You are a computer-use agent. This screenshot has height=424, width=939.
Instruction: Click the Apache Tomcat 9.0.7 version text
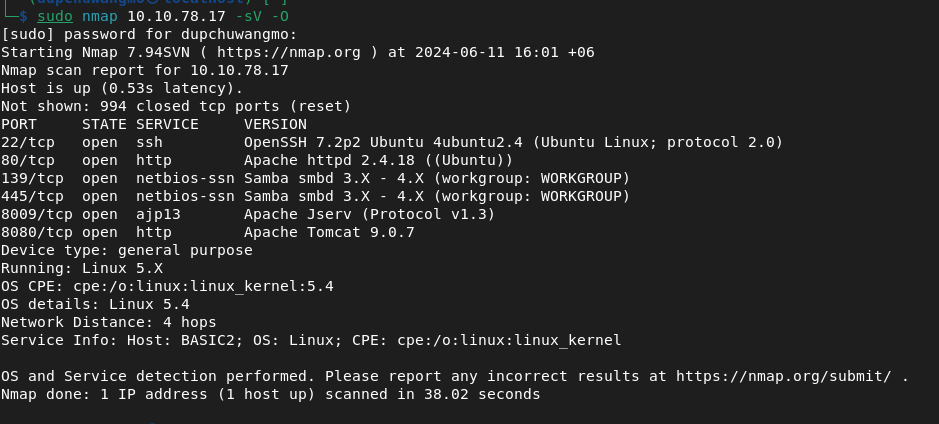tap(329, 232)
